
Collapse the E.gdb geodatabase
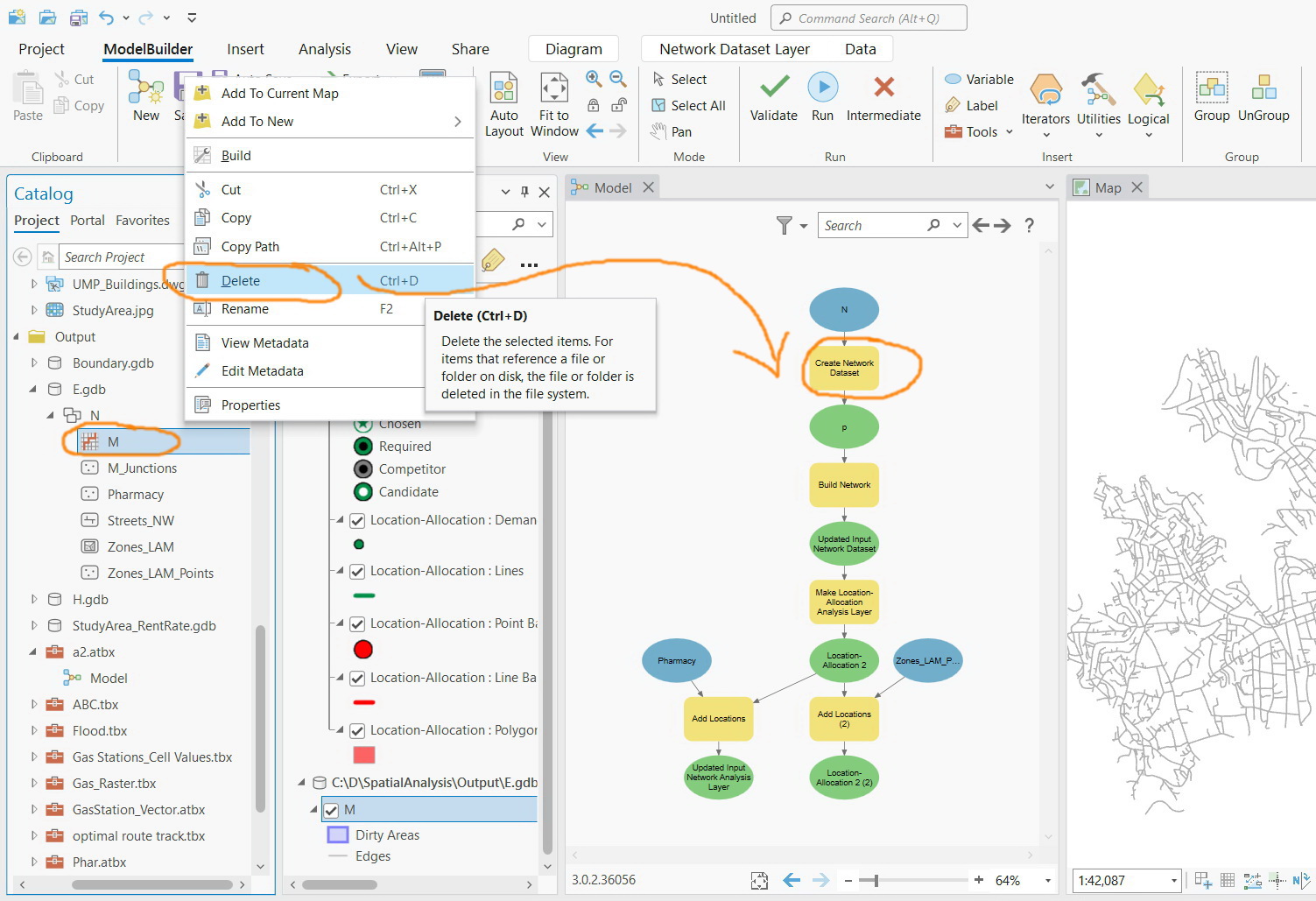pyautogui.click(x=33, y=389)
